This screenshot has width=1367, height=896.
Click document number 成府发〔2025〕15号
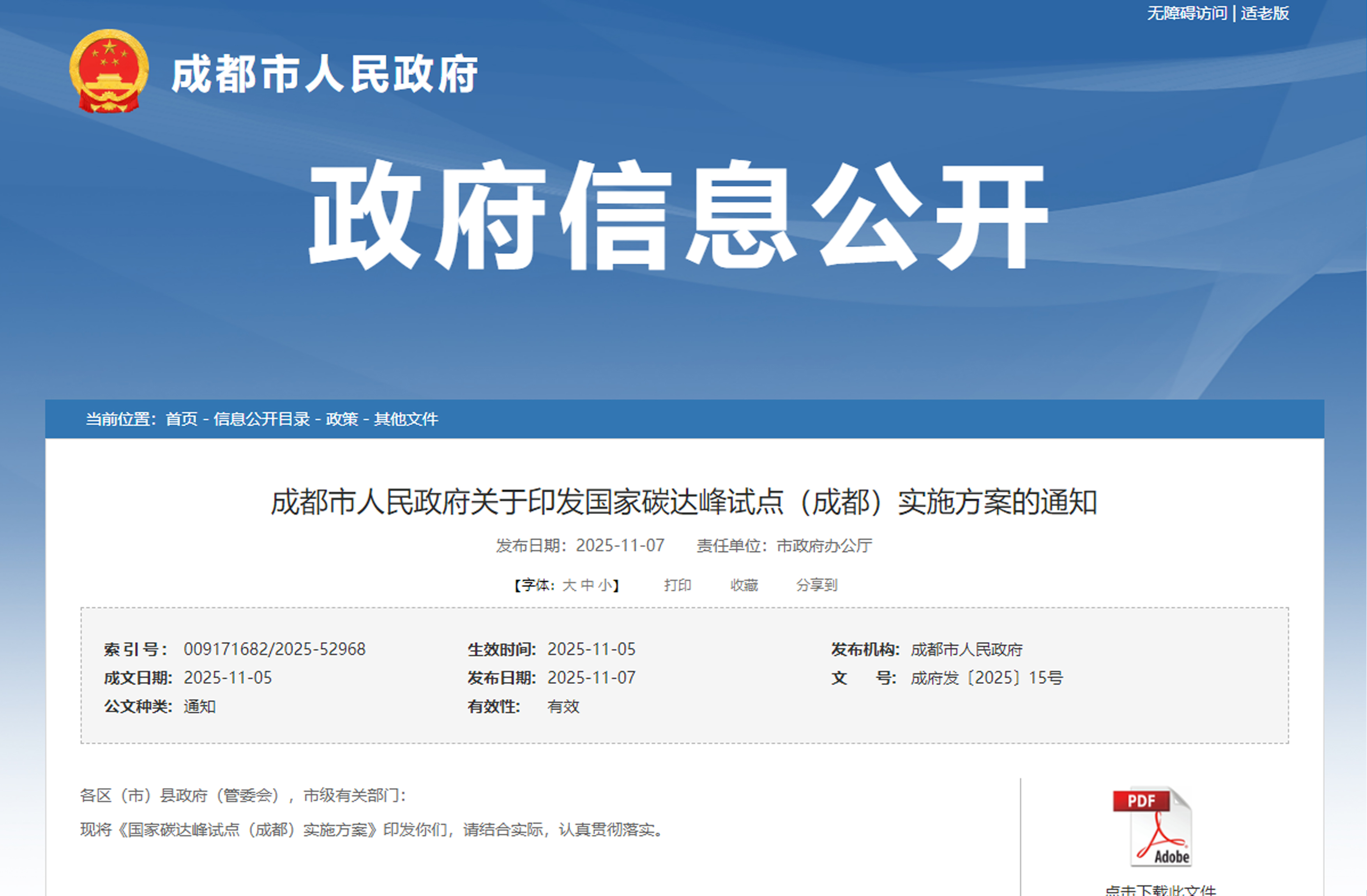click(987, 678)
